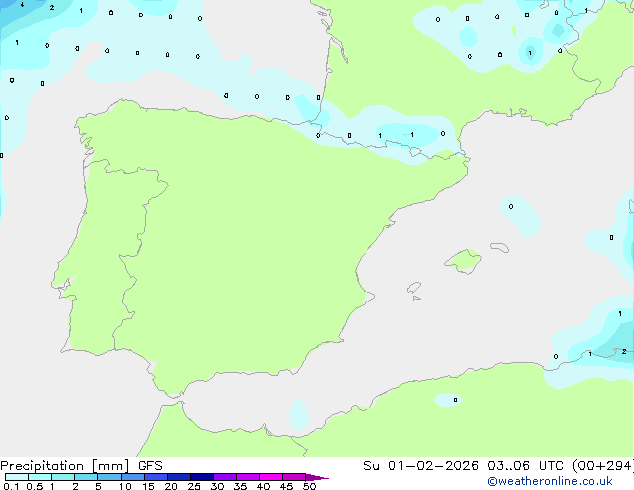Choose the purple 30–35 legend swatch

[x=225, y=477]
